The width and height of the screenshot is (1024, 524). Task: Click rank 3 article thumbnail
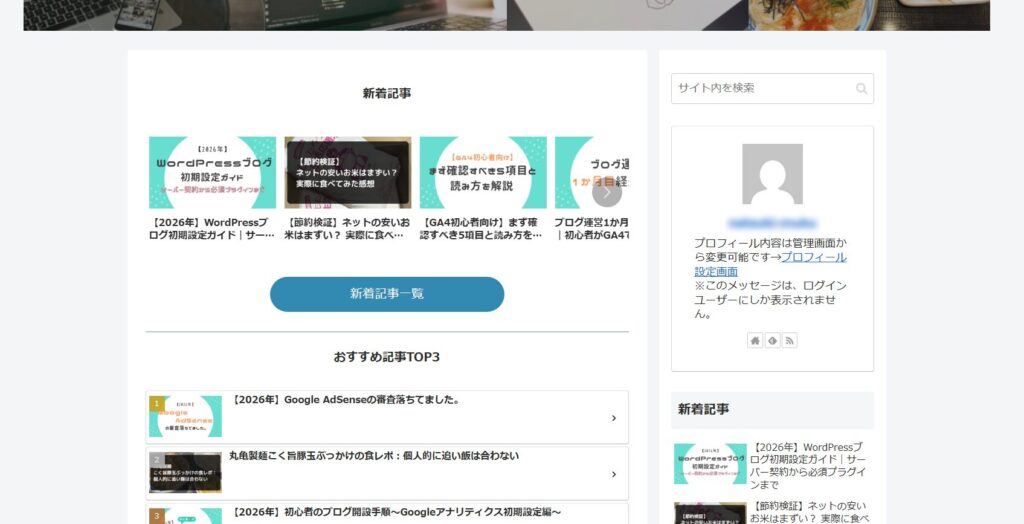click(185, 516)
